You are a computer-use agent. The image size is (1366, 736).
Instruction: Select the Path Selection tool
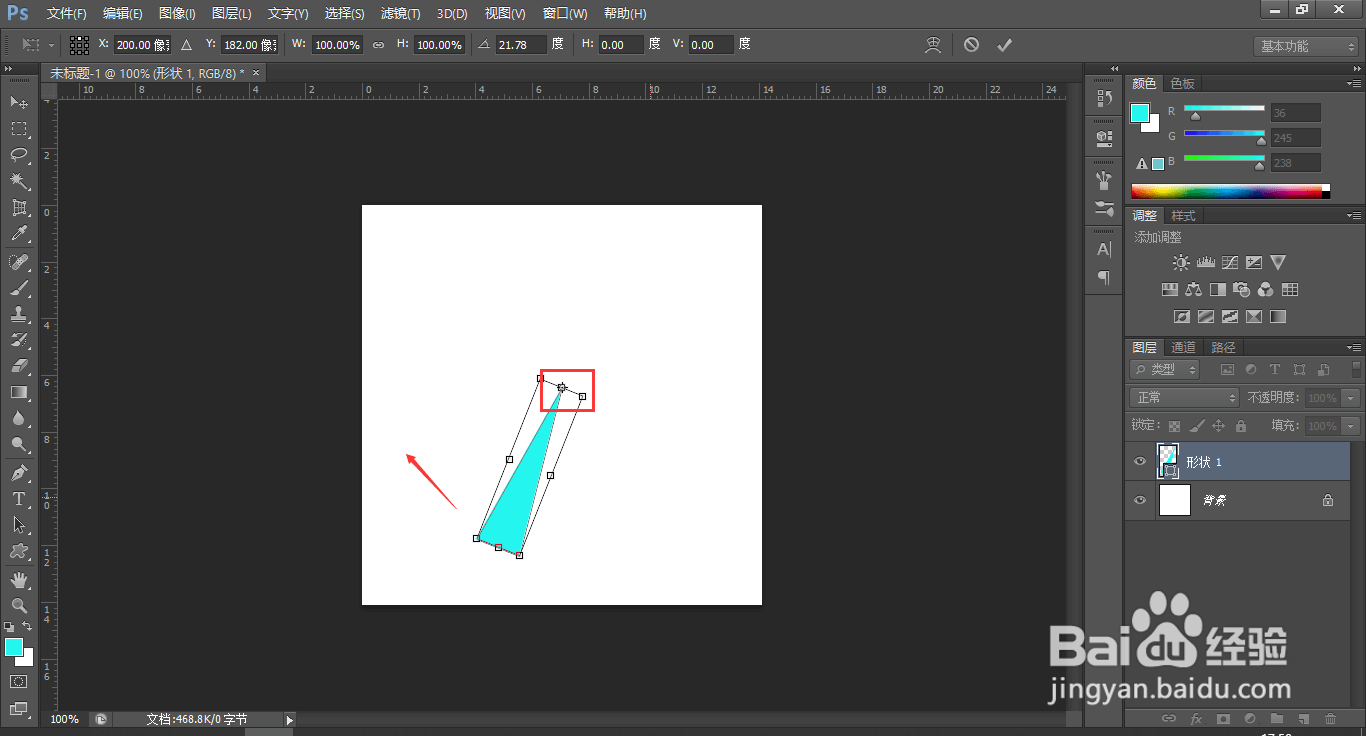(x=18, y=524)
